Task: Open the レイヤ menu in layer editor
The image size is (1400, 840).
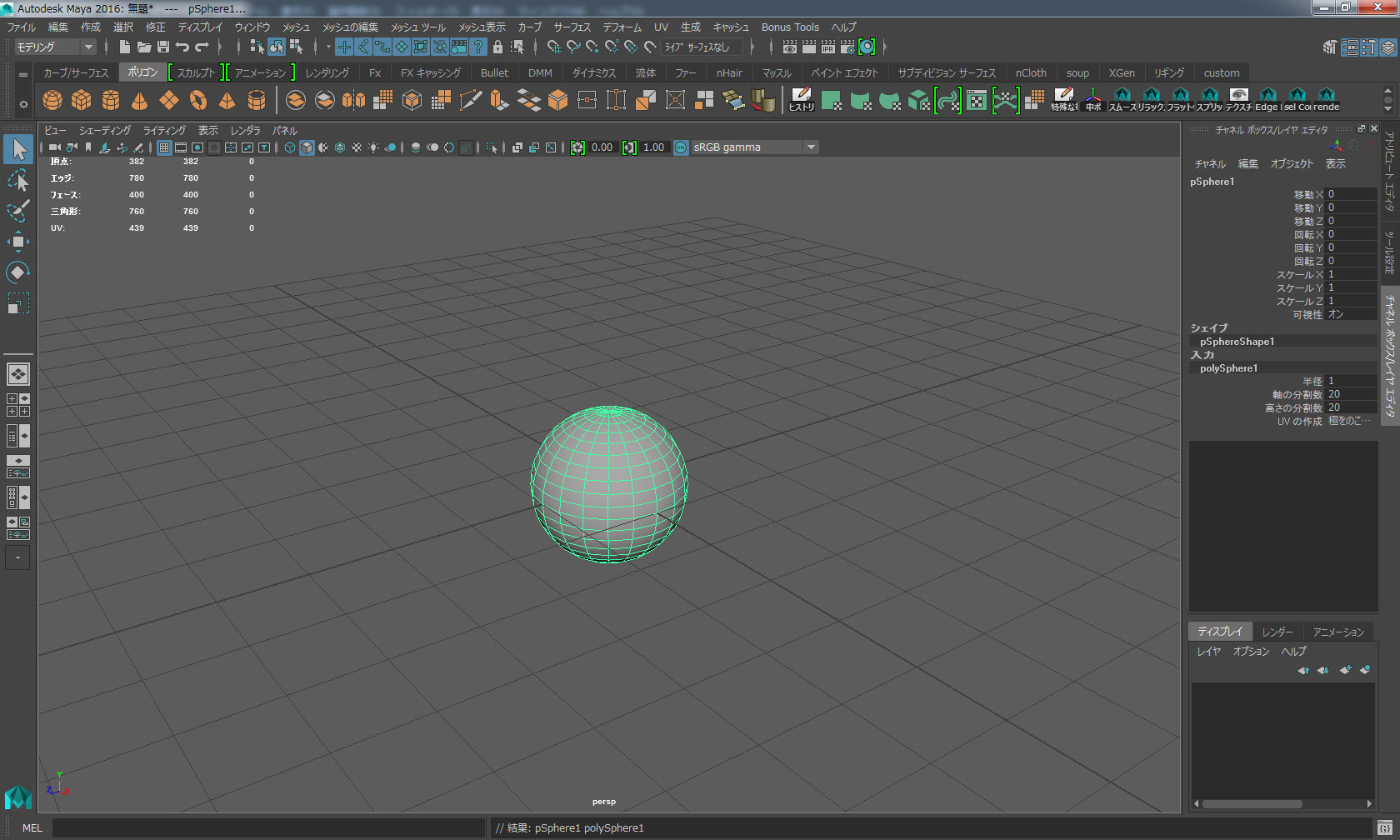Action: 1208,652
